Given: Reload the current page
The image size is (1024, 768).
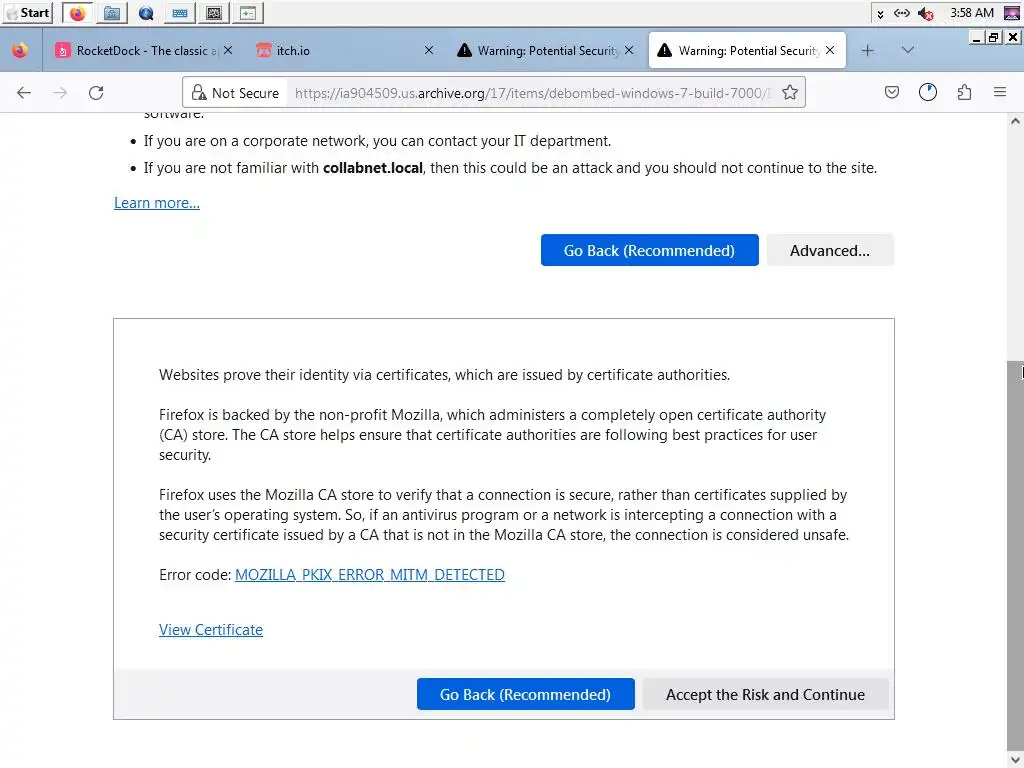Looking at the screenshot, I should 97,93.
